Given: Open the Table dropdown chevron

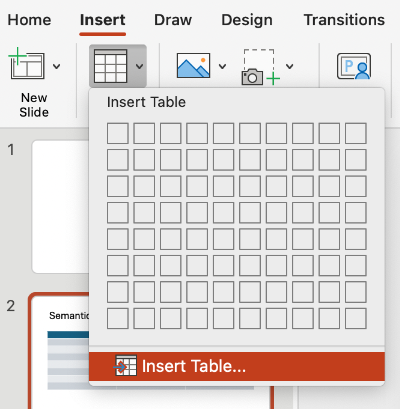Looking at the screenshot, I should click(x=139, y=66).
